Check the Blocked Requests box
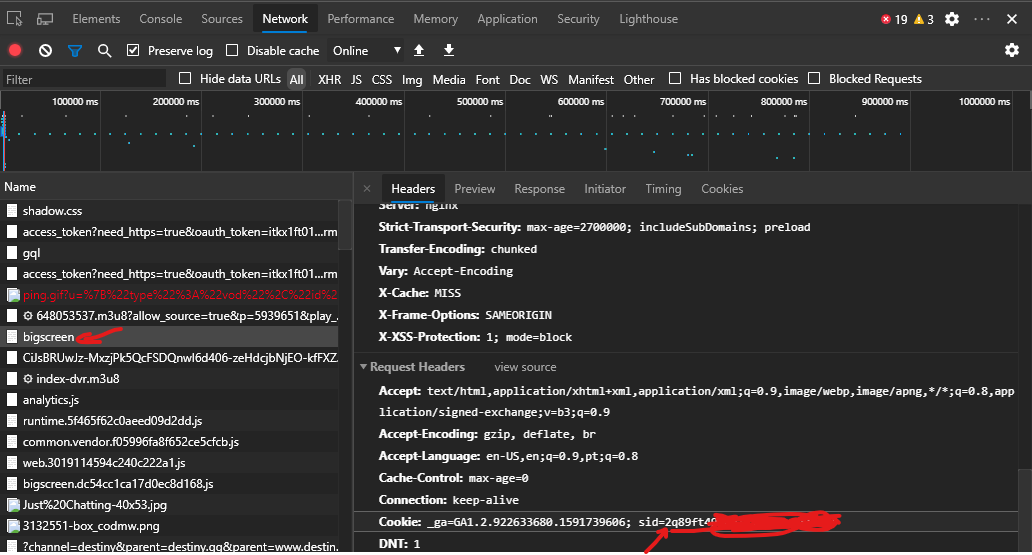Screen dimensions: 1032x555 point(814,78)
